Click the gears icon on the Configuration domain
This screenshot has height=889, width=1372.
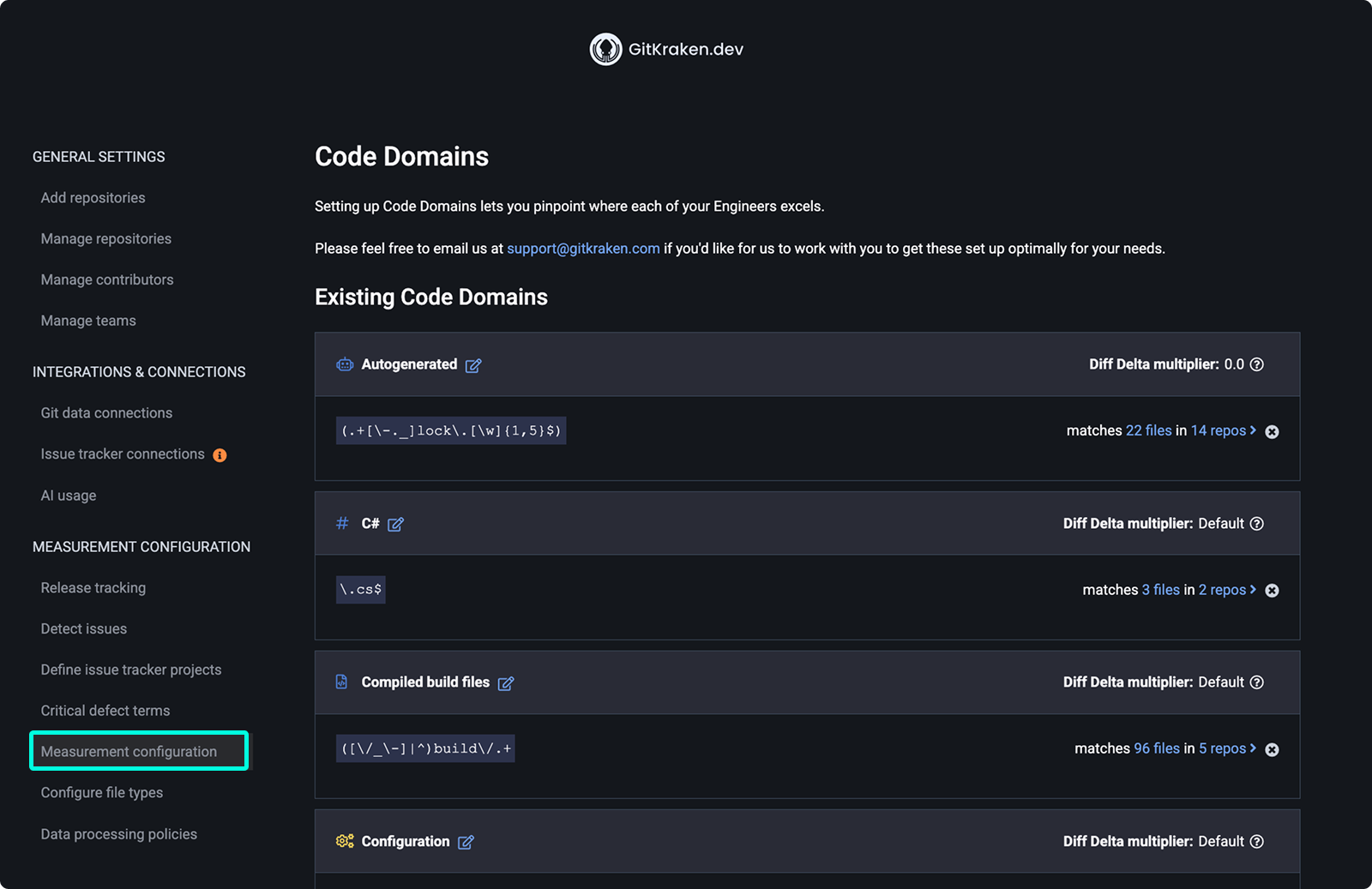coord(344,841)
